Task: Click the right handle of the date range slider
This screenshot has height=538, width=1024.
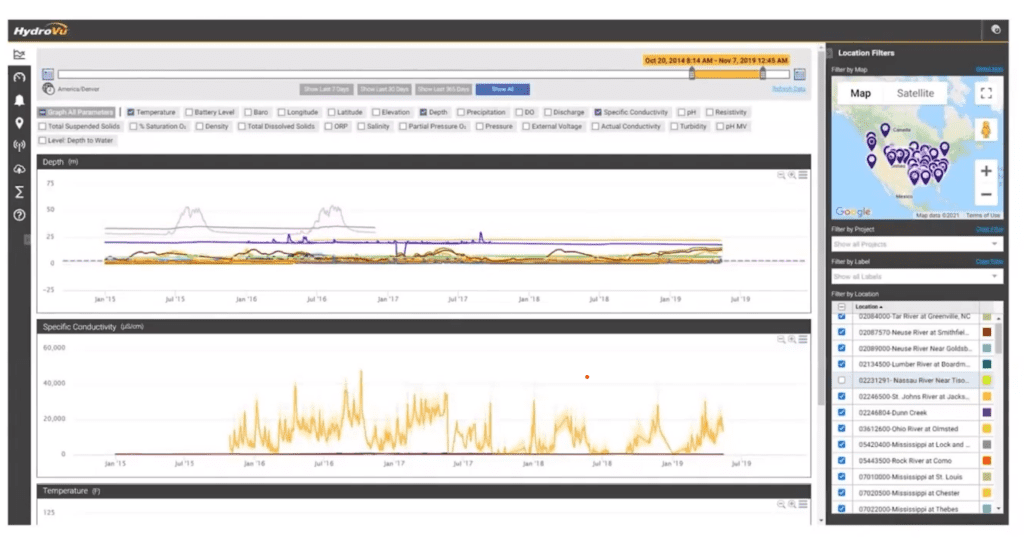Action: pos(762,74)
